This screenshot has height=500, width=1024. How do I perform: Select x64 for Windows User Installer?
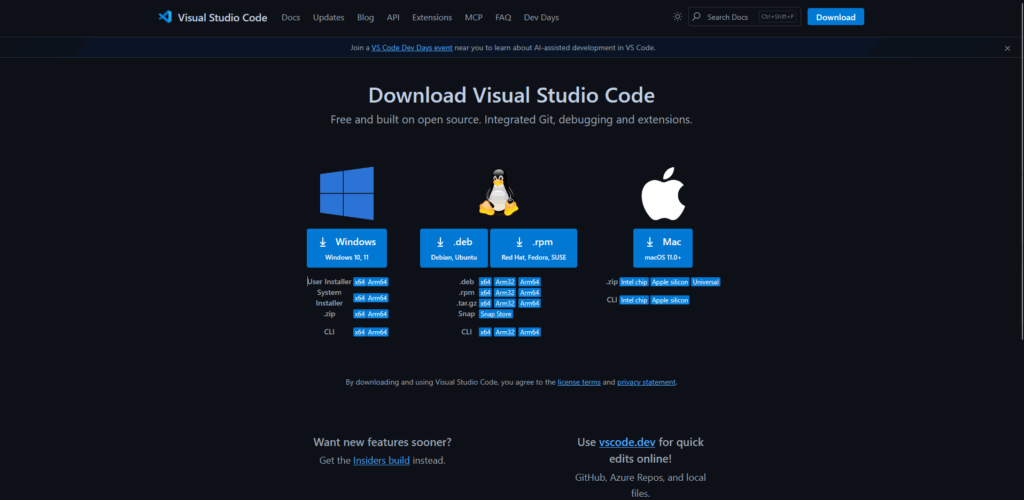click(x=359, y=282)
